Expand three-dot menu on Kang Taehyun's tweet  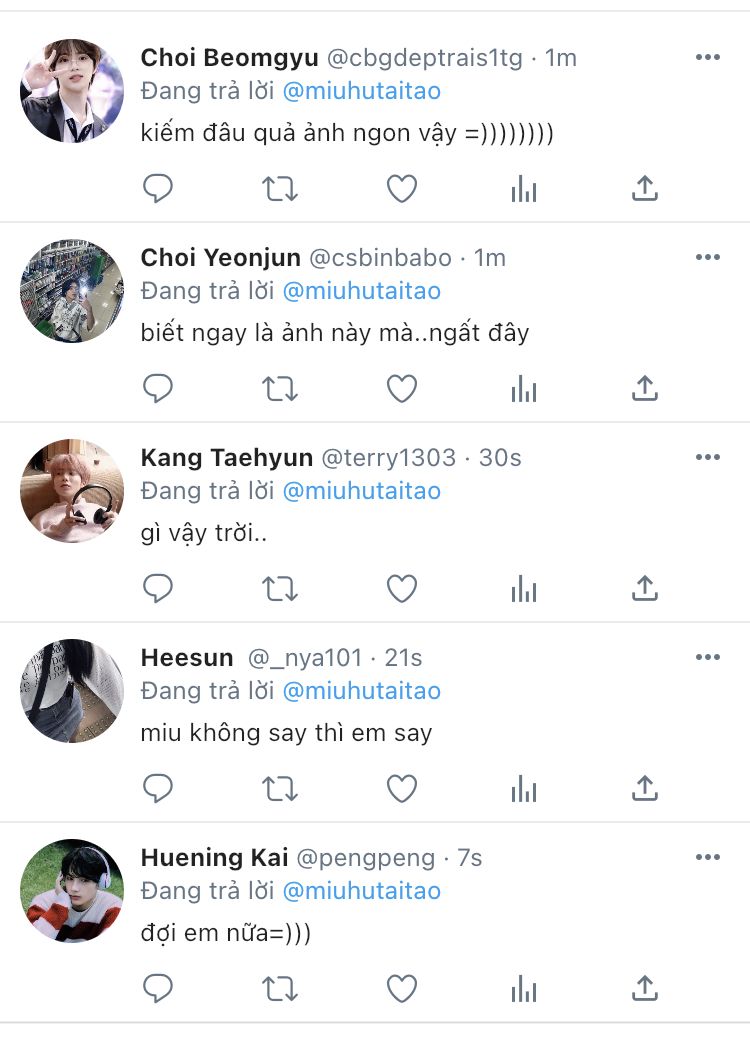click(708, 458)
